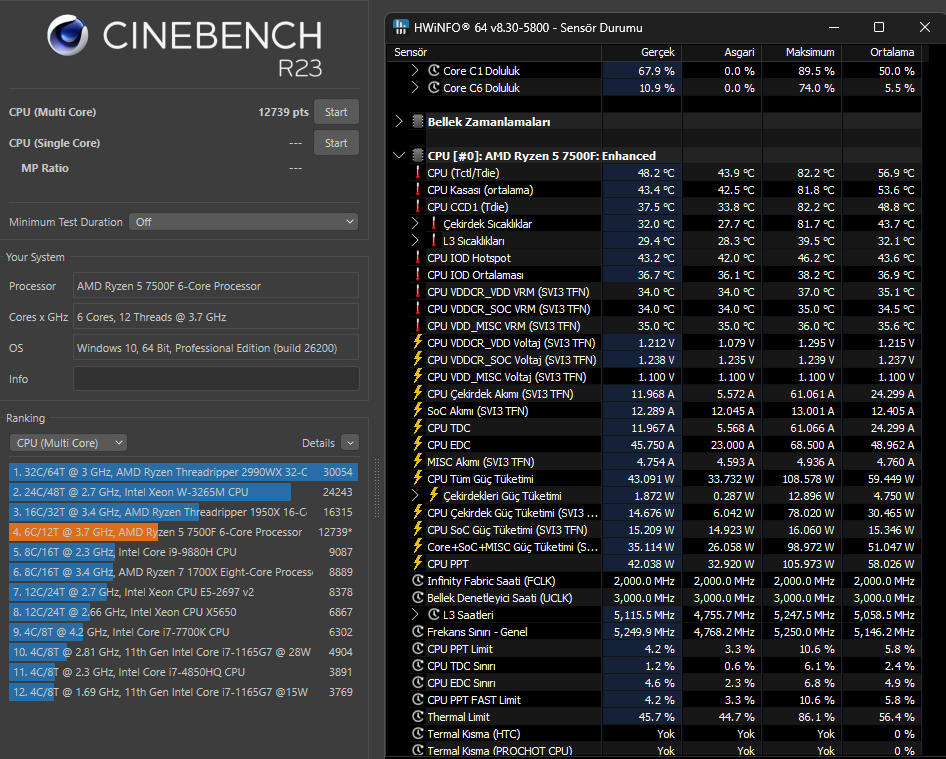Open the Details dropdown arrow in Ranking

point(350,443)
